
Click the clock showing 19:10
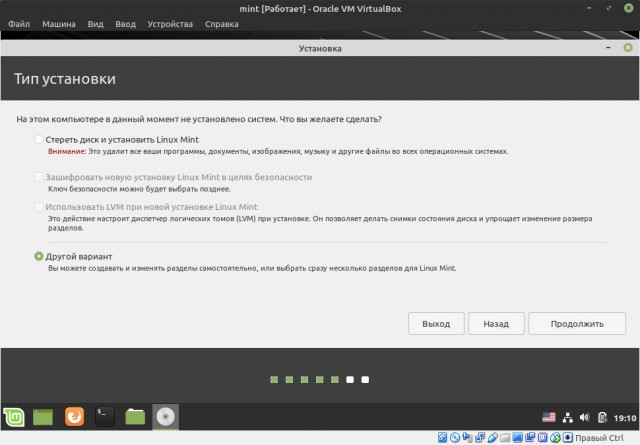[624, 418]
